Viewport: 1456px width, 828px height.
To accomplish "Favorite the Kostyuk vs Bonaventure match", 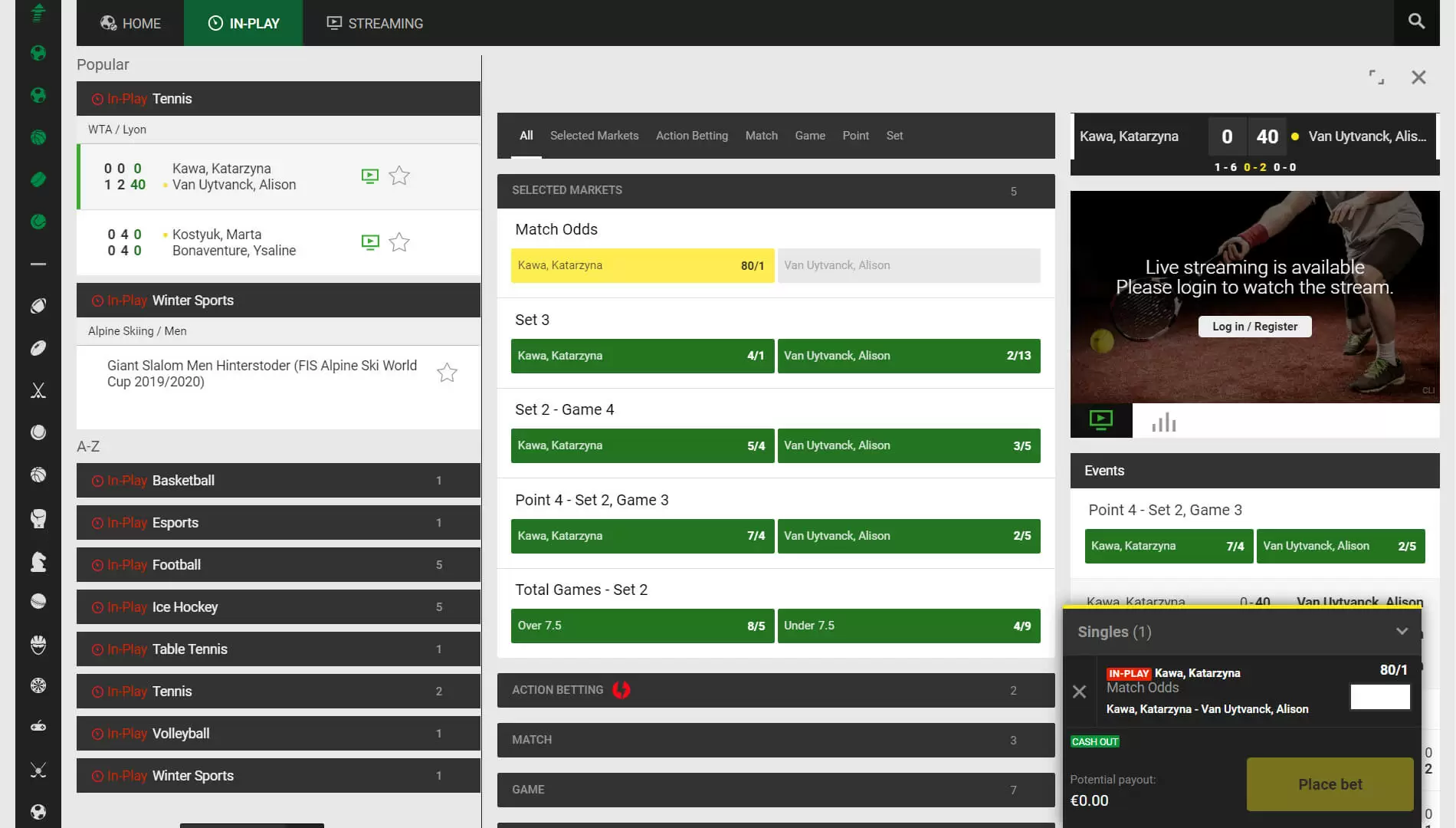I will coord(399,242).
